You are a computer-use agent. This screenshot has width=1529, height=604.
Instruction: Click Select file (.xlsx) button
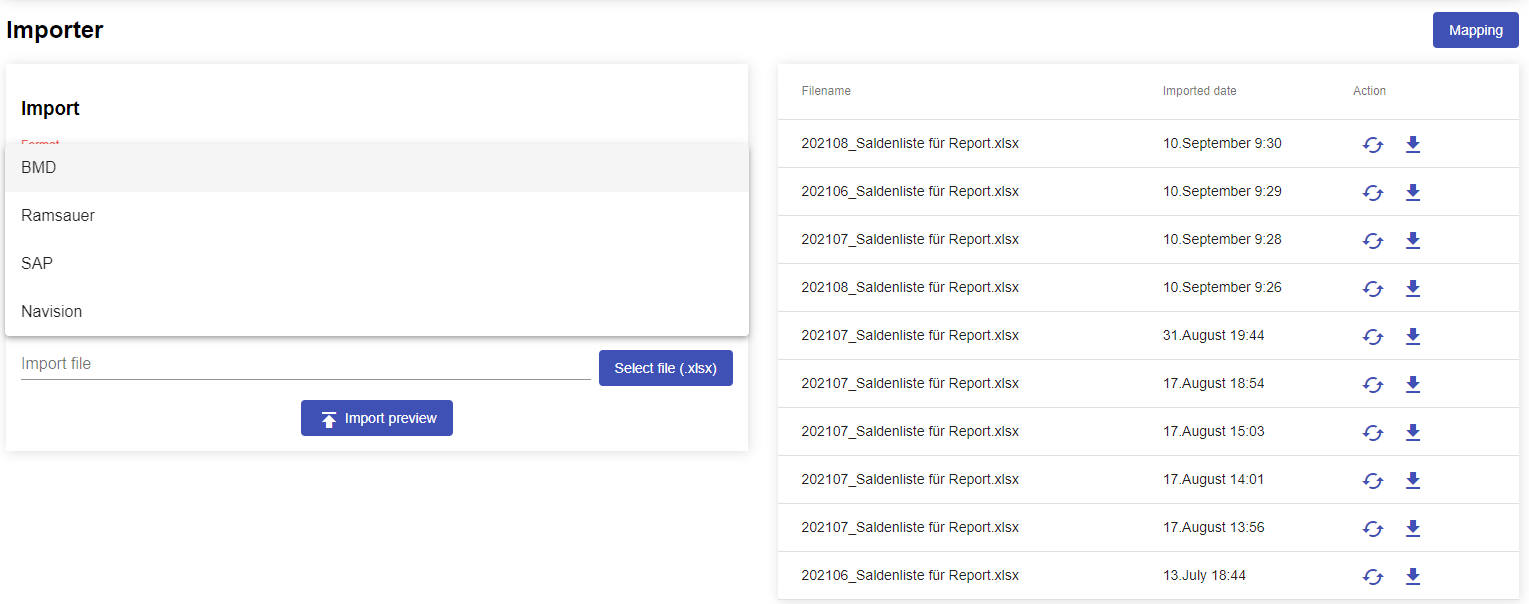tap(665, 368)
